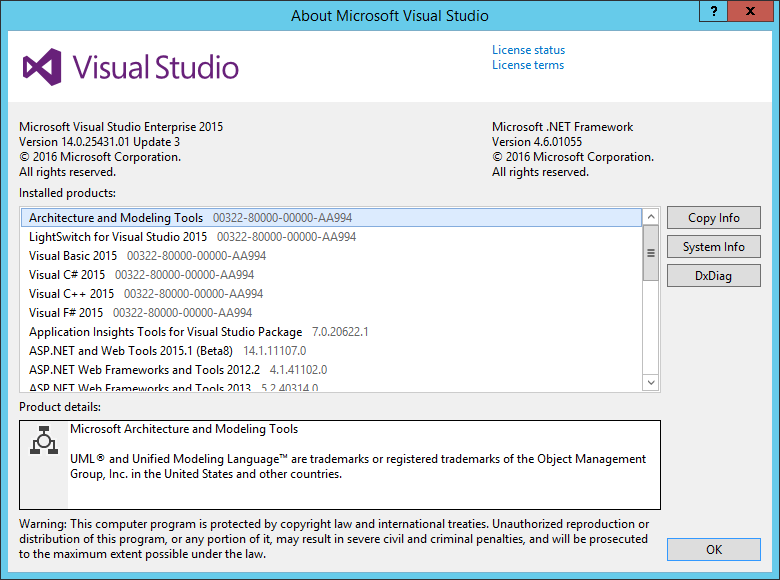Close the About Microsoft Visual Studio dialog
780x580 pixels.
(x=751, y=11)
